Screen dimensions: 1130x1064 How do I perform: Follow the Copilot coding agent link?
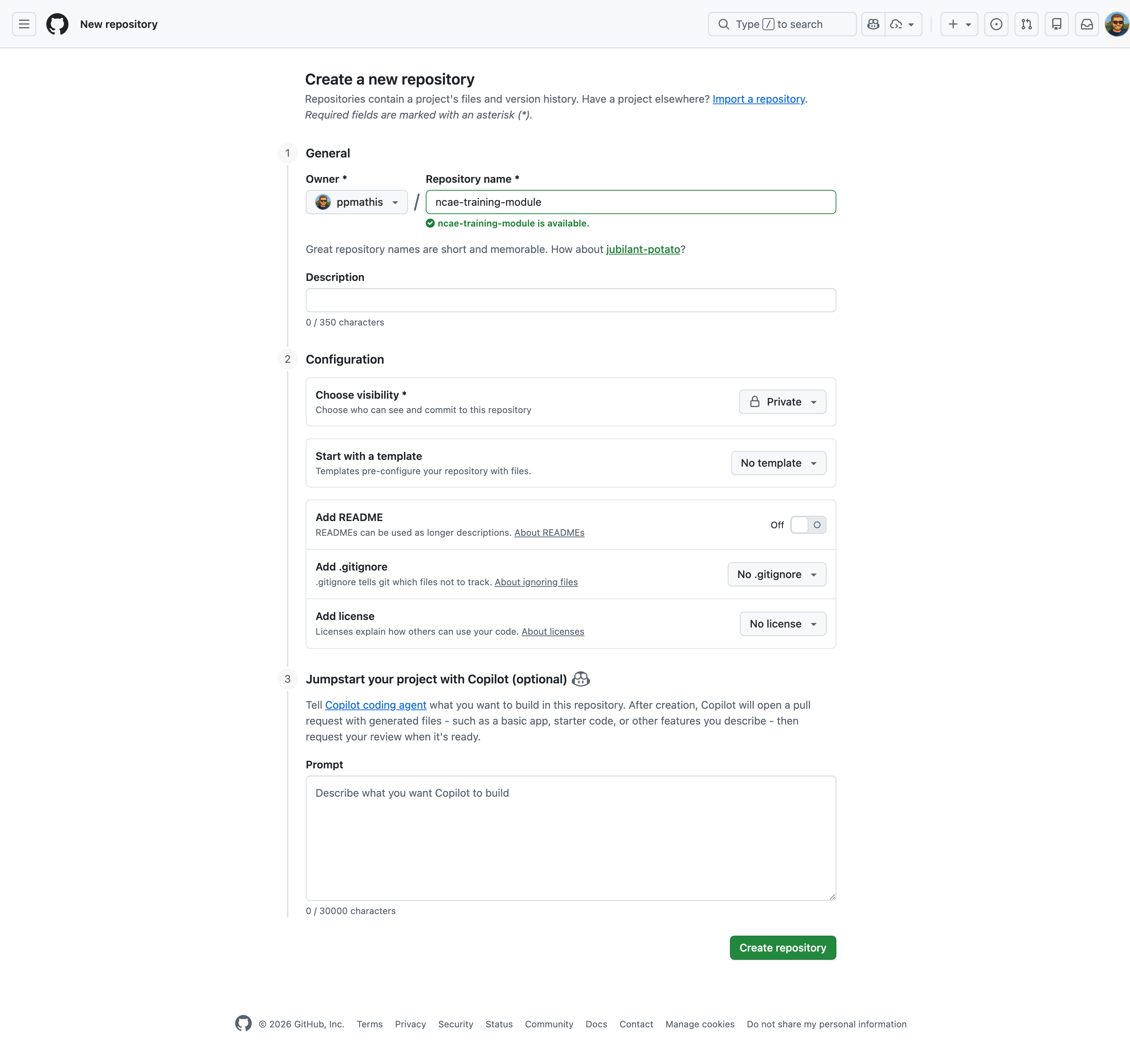coord(375,705)
